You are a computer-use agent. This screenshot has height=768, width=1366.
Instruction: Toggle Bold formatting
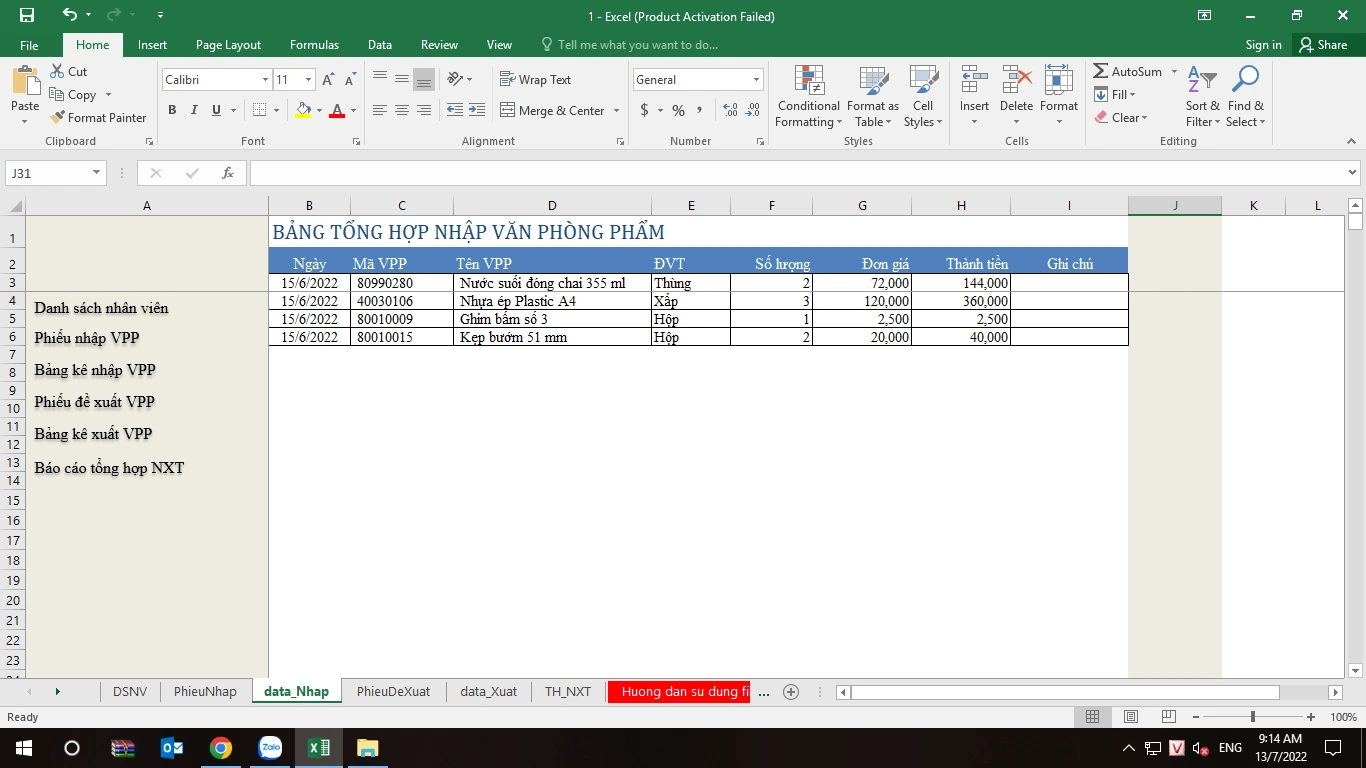pos(172,110)
